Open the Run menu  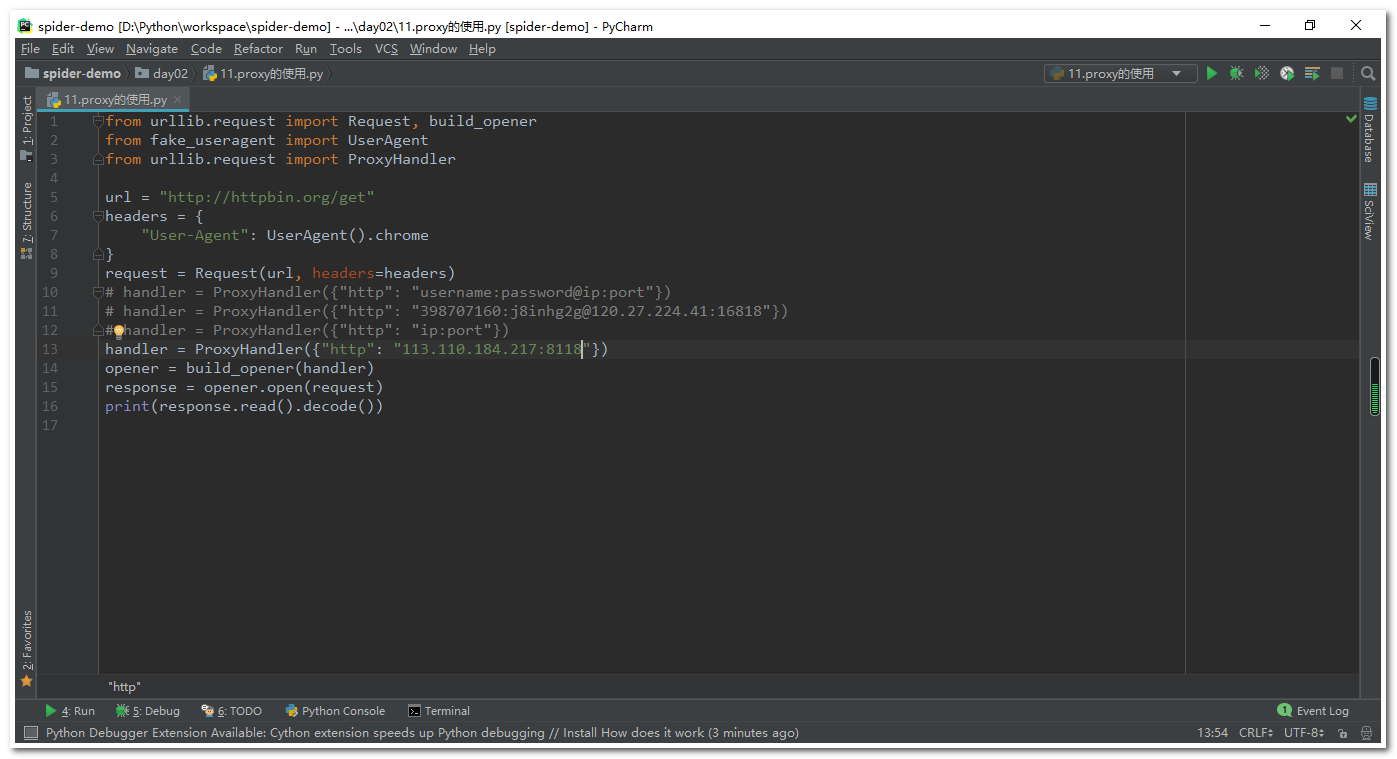tap(306, 49)
